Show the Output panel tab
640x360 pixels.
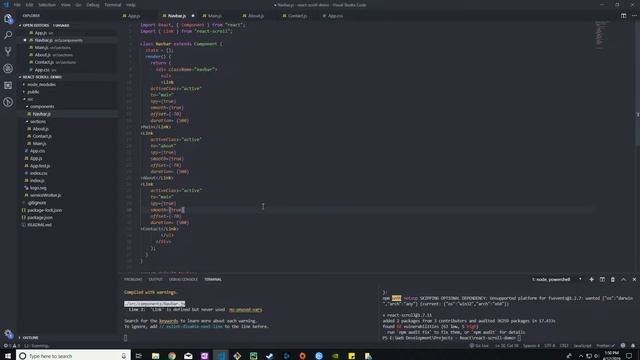[x=156, y=280]
